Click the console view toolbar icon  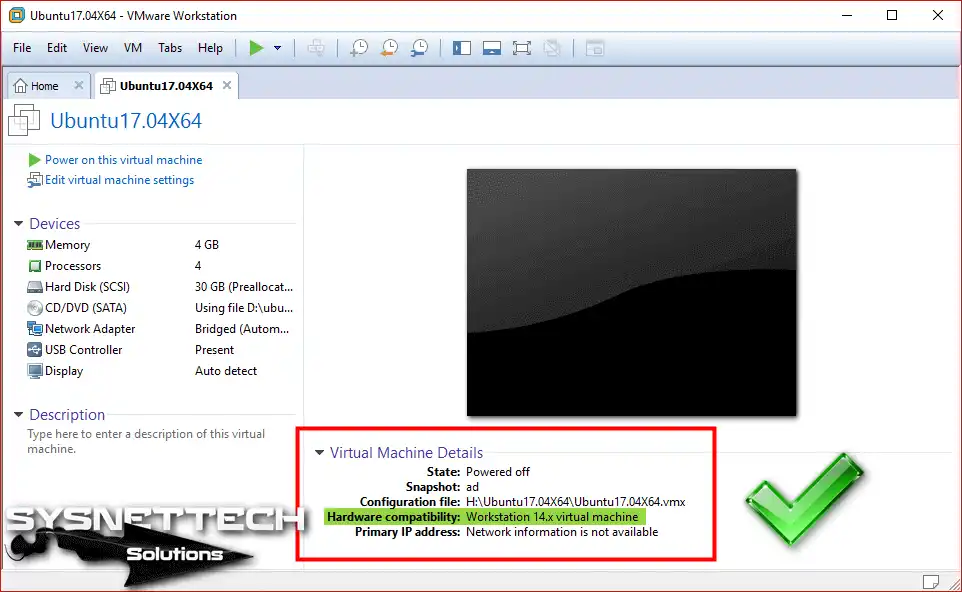coord(595,48)
